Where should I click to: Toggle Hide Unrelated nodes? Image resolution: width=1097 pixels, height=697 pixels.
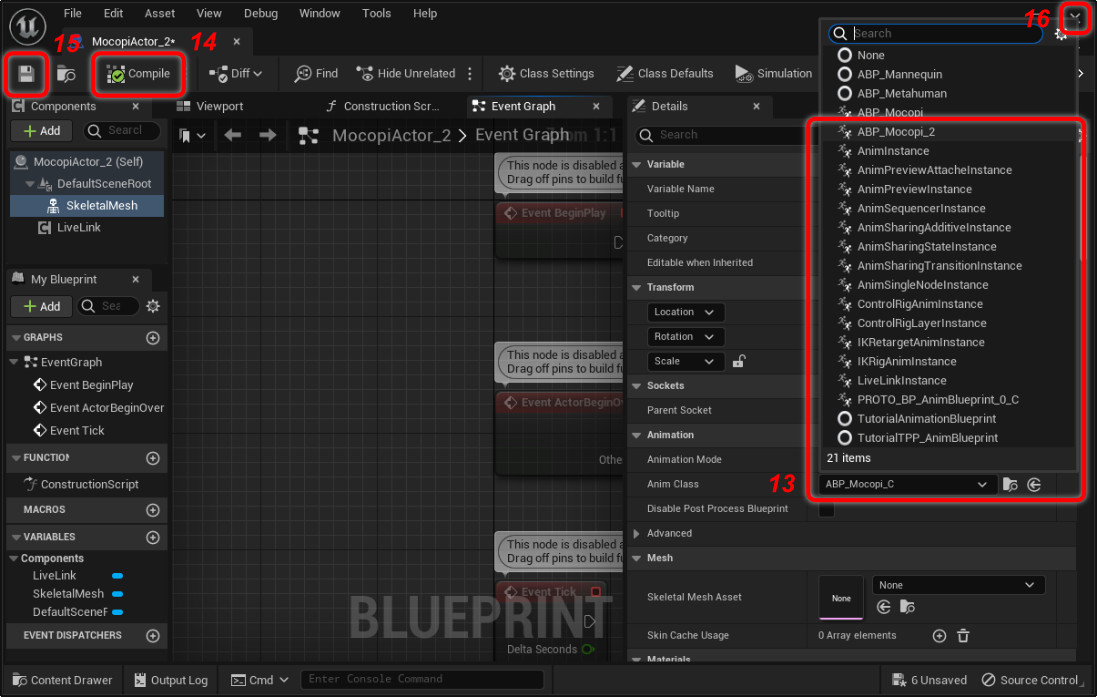click(x=405, y=74)
